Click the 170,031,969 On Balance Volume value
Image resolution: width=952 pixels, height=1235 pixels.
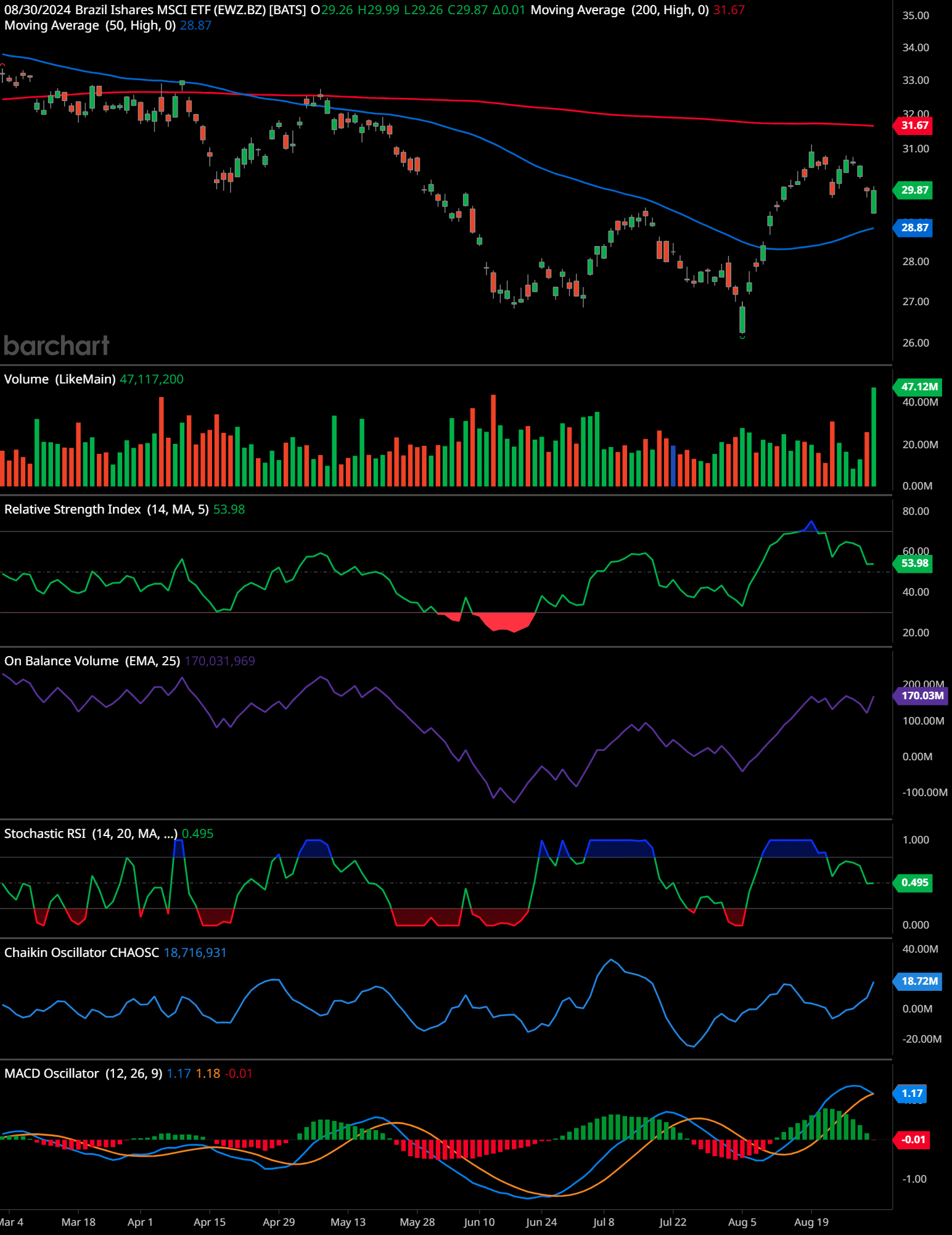click(220, 661)
